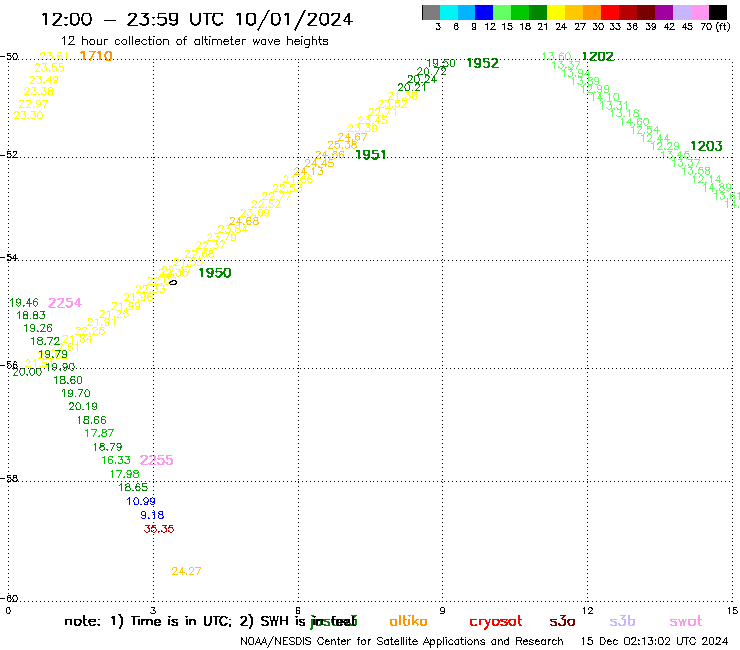Image resolution: width=740 pixels, height=650 pixels.
Task: Click the satellite legend name 'cryosat'
Action: click(x=496, y=621)
